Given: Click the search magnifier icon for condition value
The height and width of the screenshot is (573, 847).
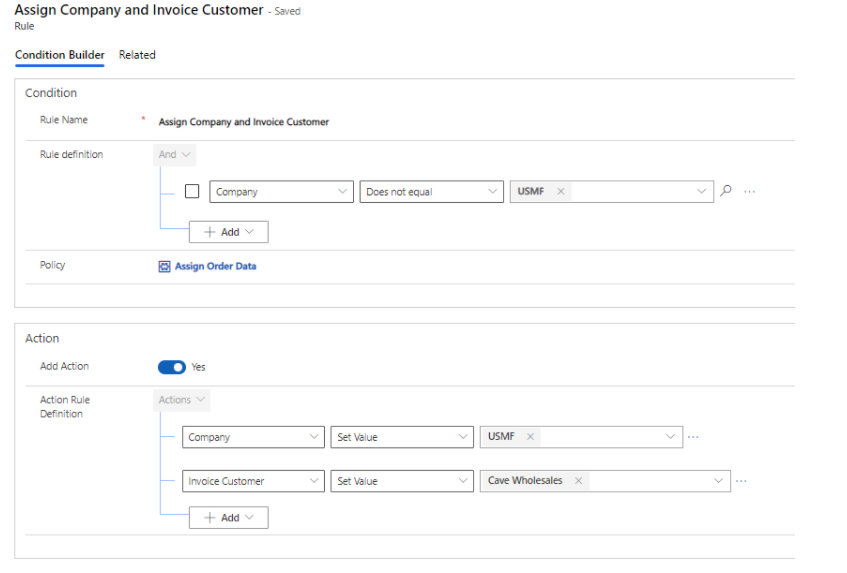Looking at the screenshot, I should (726, 191).
